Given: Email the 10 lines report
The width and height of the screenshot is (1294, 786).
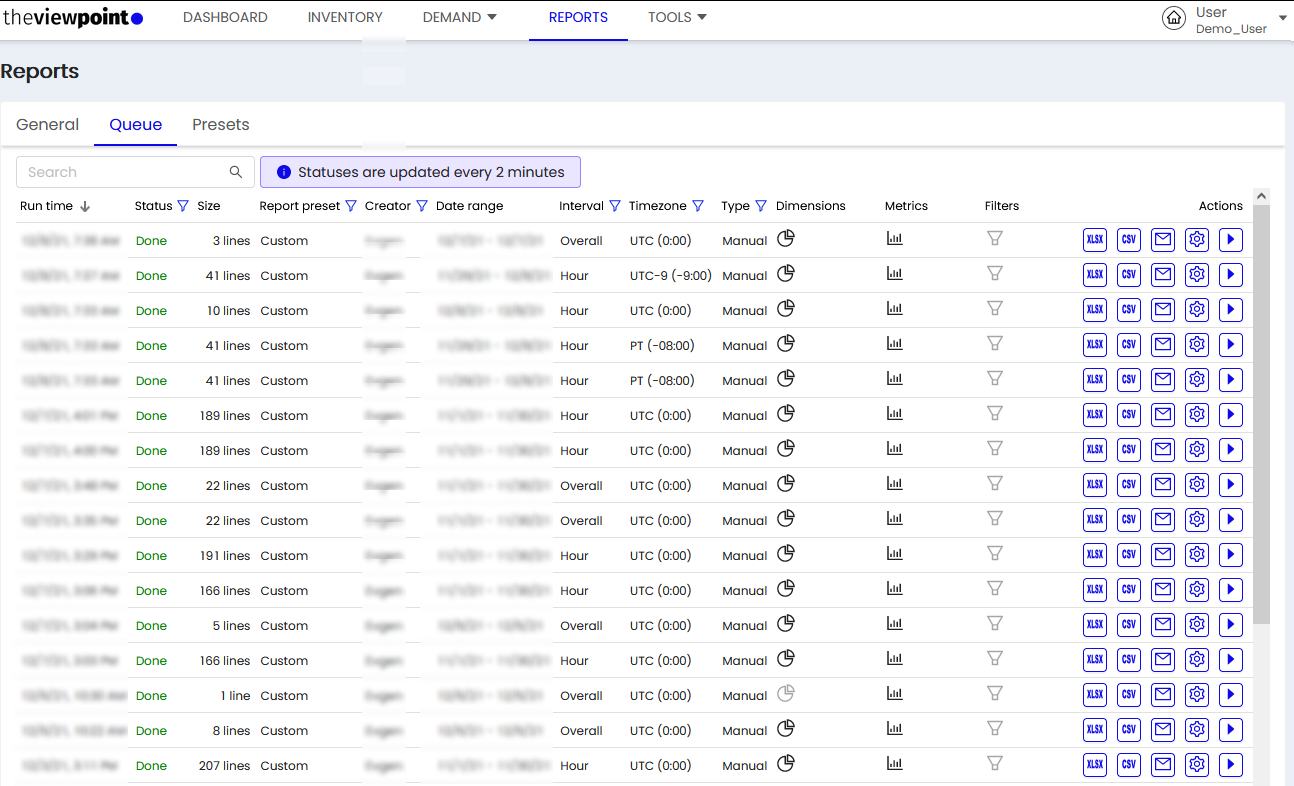Looking at the screenshot, I should (x=1163, y=310).
